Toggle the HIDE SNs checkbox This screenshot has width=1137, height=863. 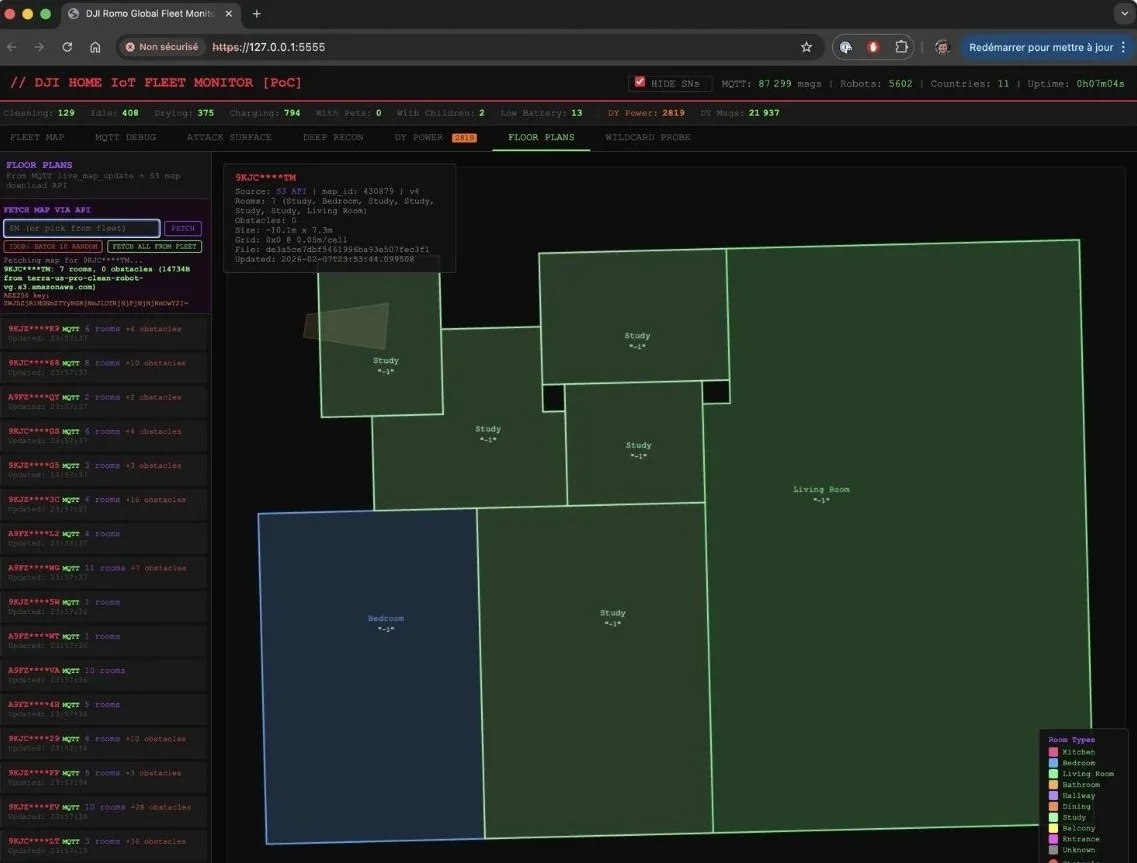[640, 82]
